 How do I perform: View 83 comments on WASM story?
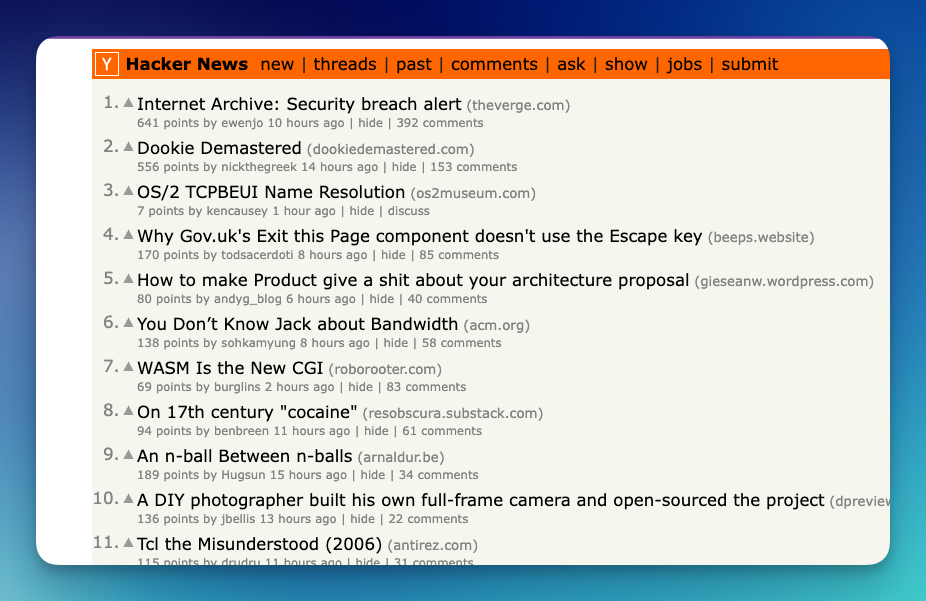coord(426,387)
